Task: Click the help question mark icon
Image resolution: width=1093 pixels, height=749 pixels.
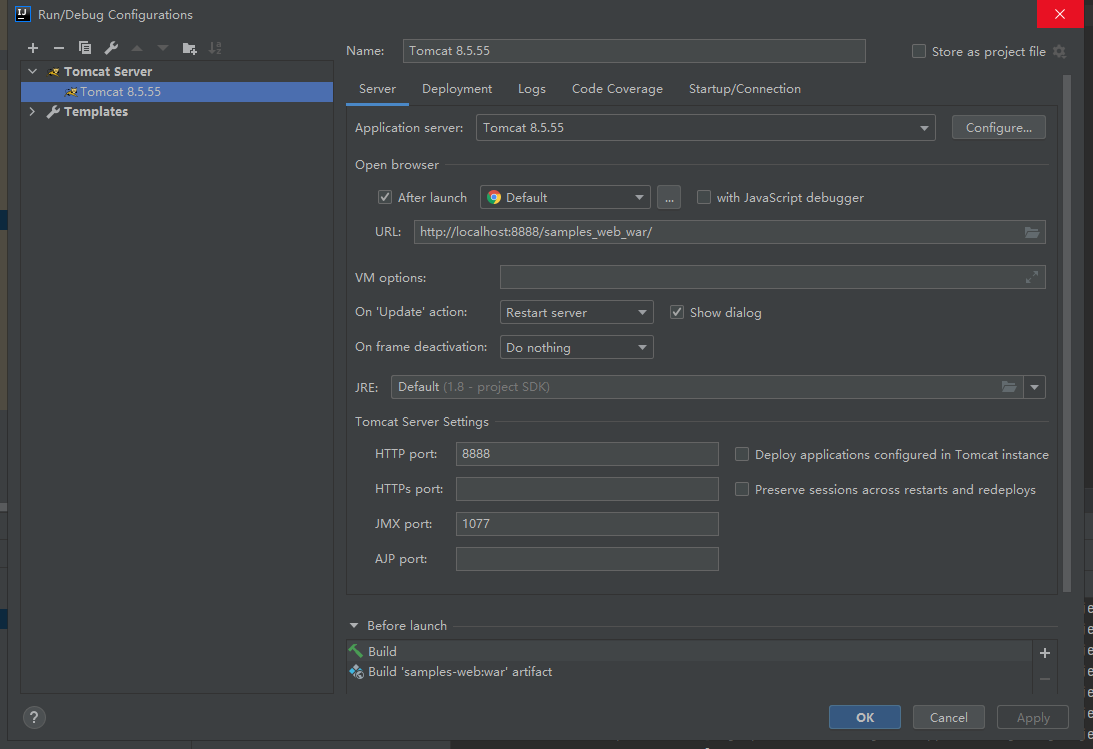Action: click(x=34, y=717)
